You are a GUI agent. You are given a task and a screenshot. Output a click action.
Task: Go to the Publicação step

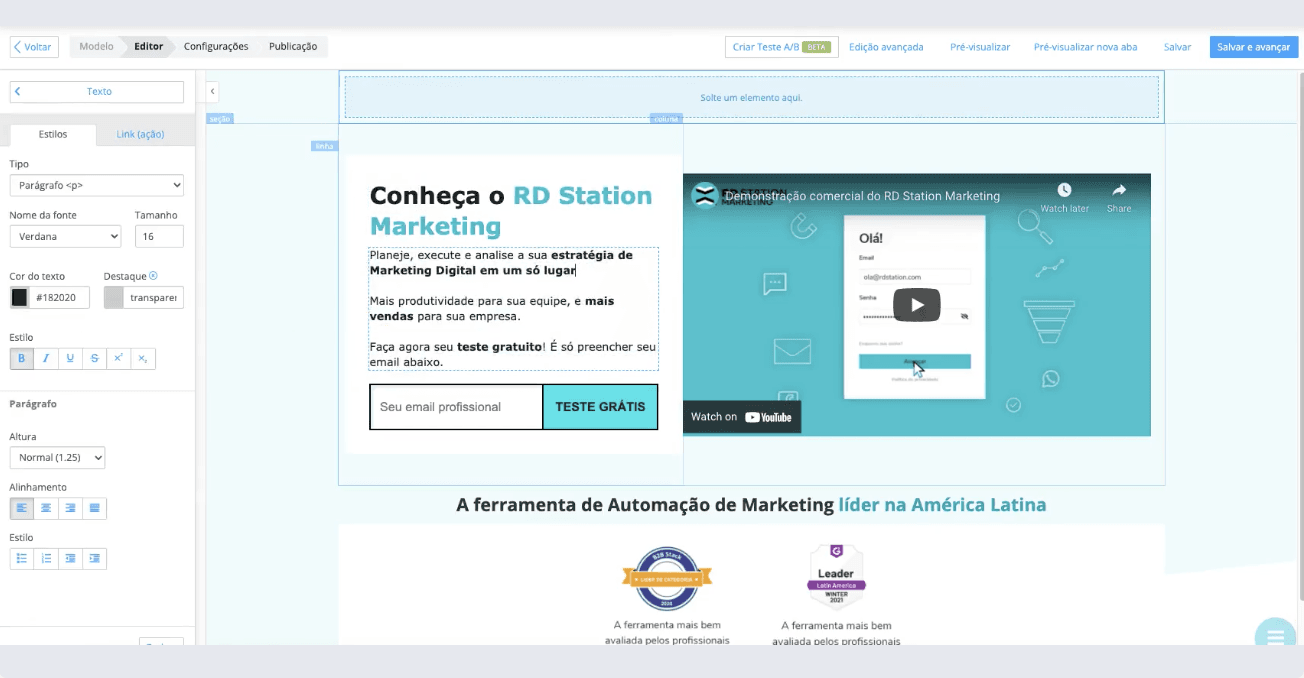(293, 46)
